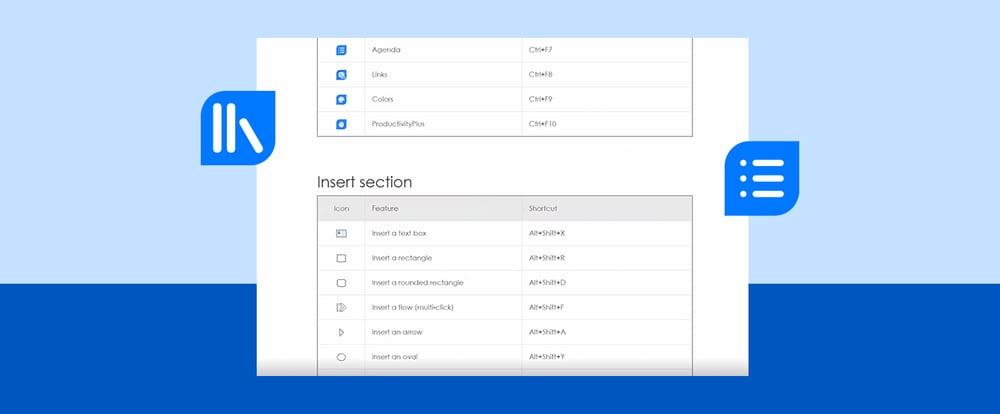Click the 'Alt+Shift+A' shortcut cell

coord(607,332)
